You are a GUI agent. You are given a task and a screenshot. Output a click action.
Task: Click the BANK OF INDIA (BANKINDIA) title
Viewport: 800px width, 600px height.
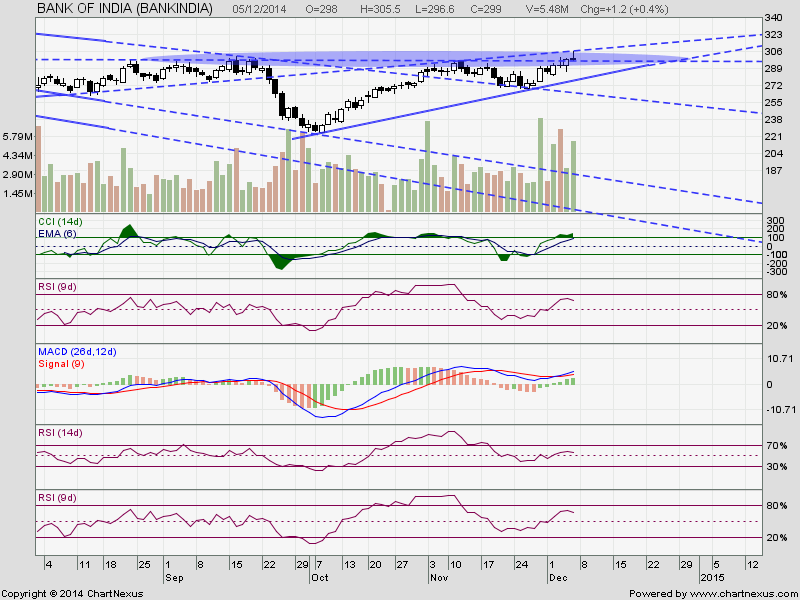point(125,9)
